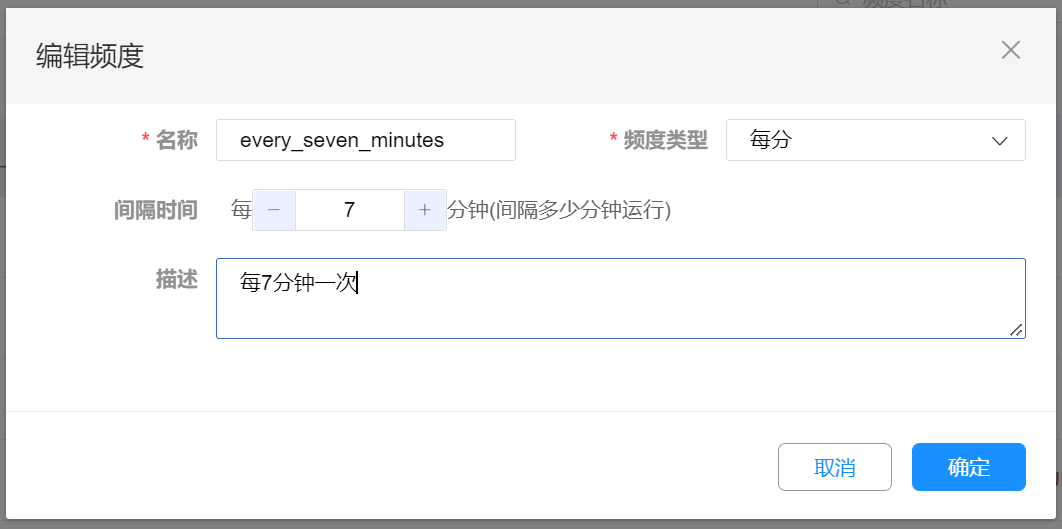Click the textarea resize handle in 描述
The image size is (1062, 529).
pyautogui.click(x=1016, y=330)
